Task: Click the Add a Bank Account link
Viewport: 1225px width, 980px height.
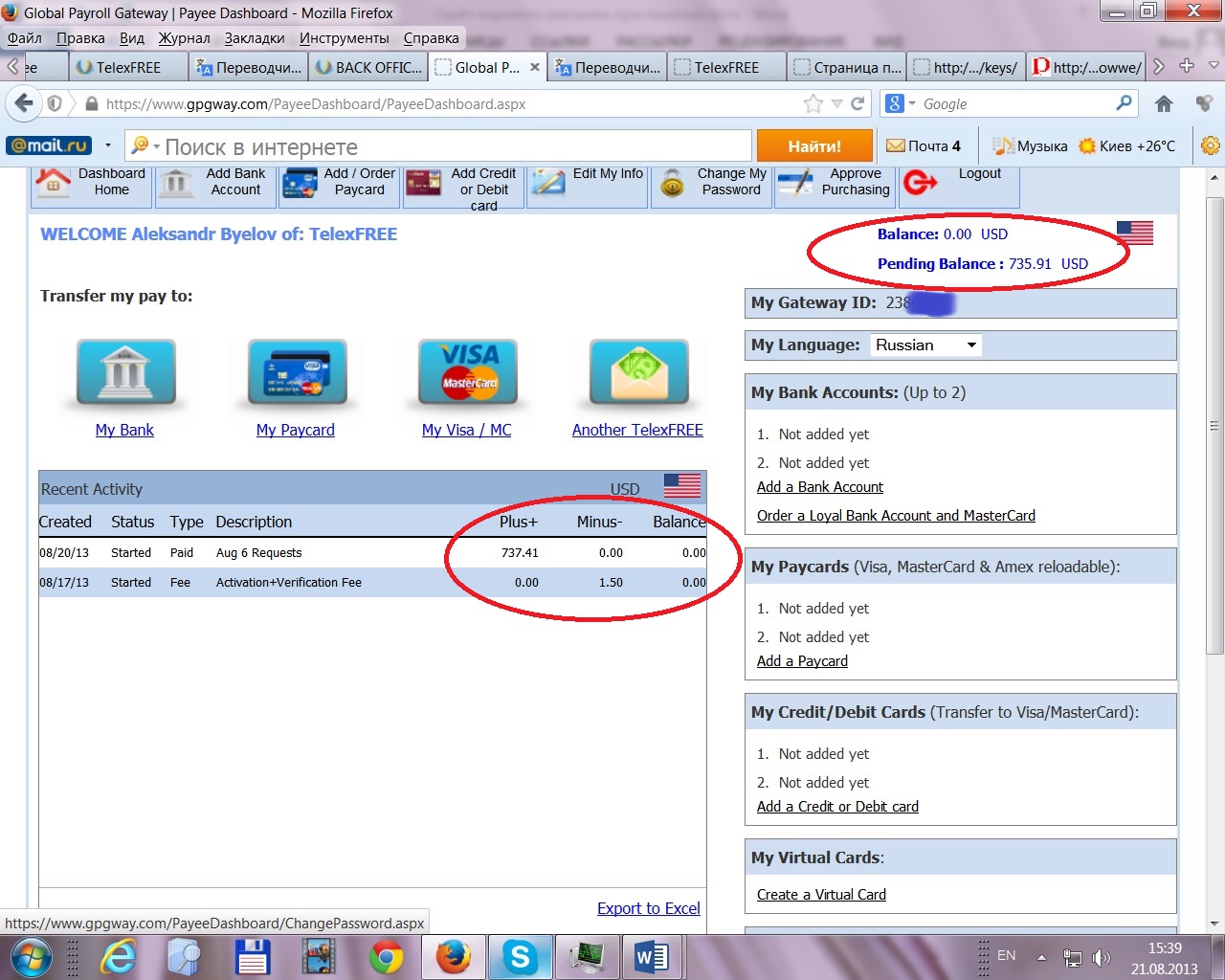Action: [x=820, y=487]
